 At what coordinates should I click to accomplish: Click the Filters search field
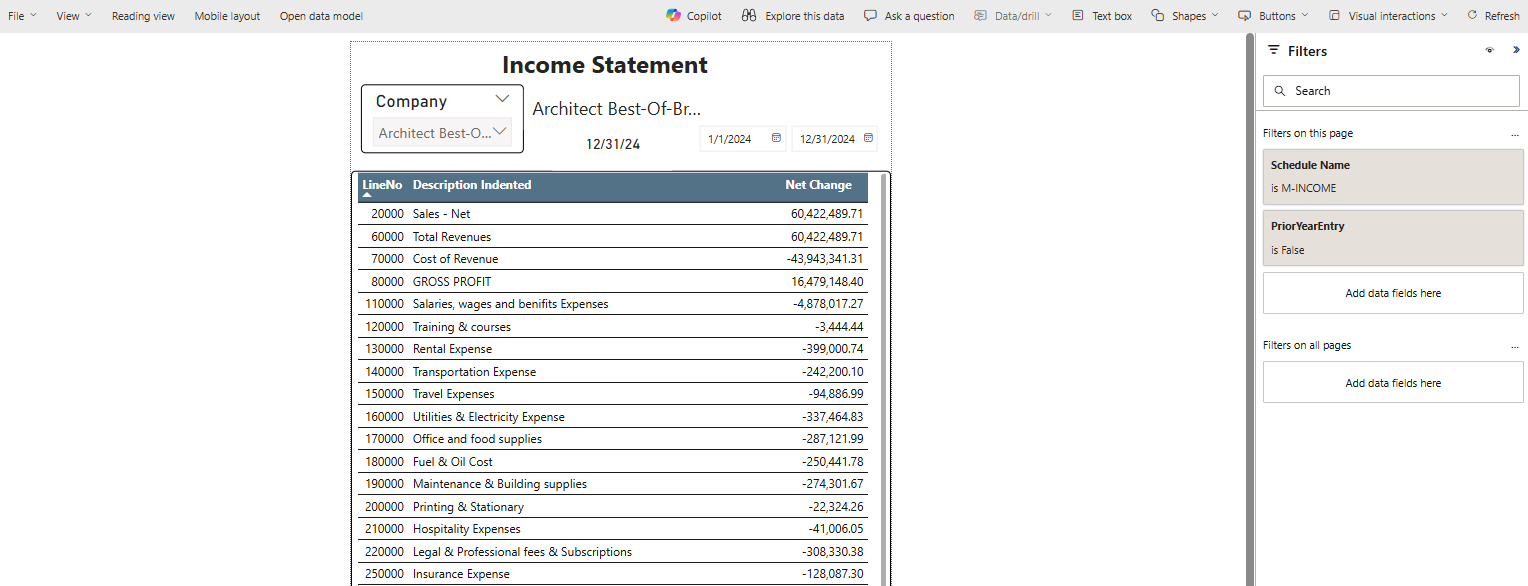1391,91
